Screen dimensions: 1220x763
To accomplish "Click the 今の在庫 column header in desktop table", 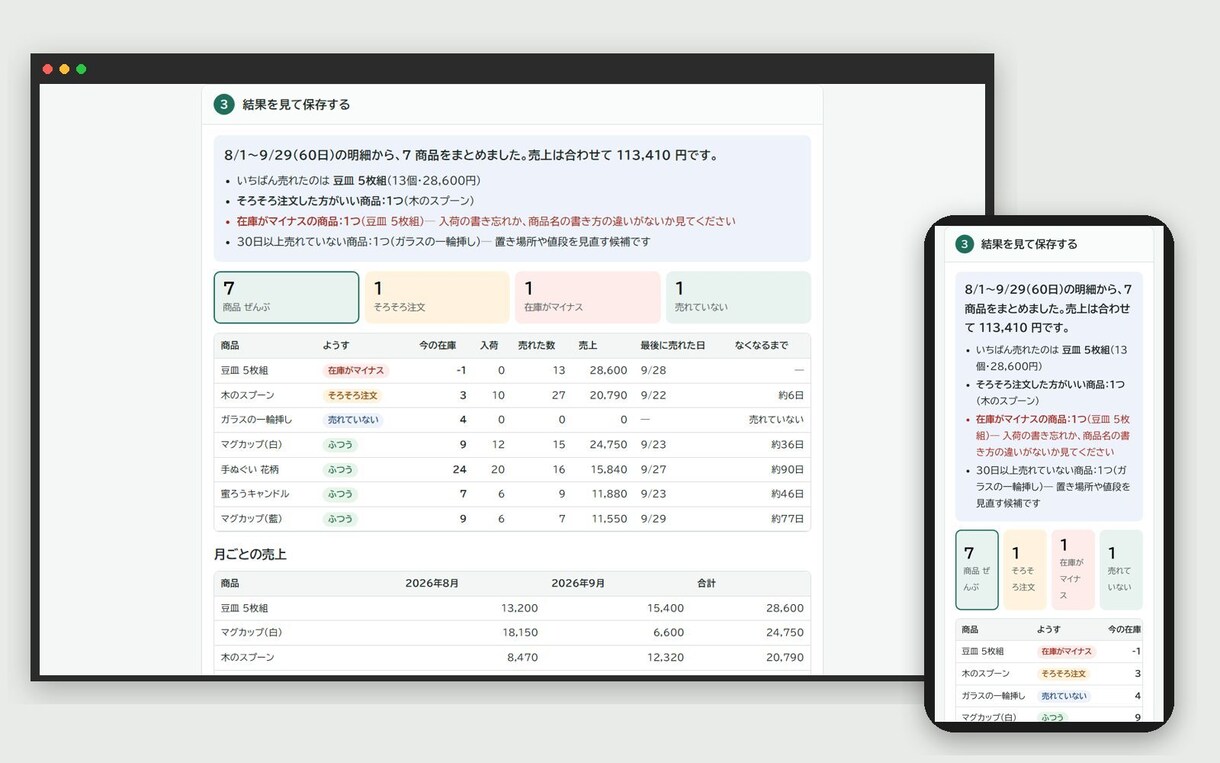I will (437, 345).
